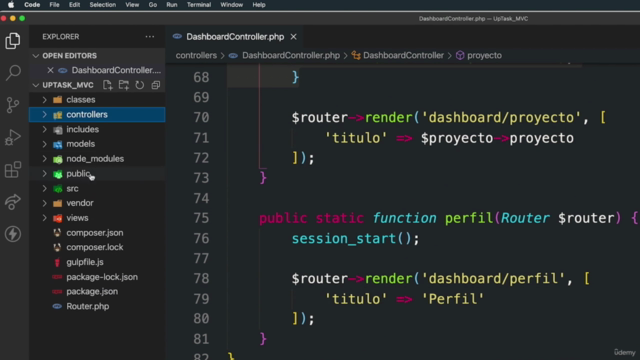
Task: Open the Source Control view
Action: (13, 105)
